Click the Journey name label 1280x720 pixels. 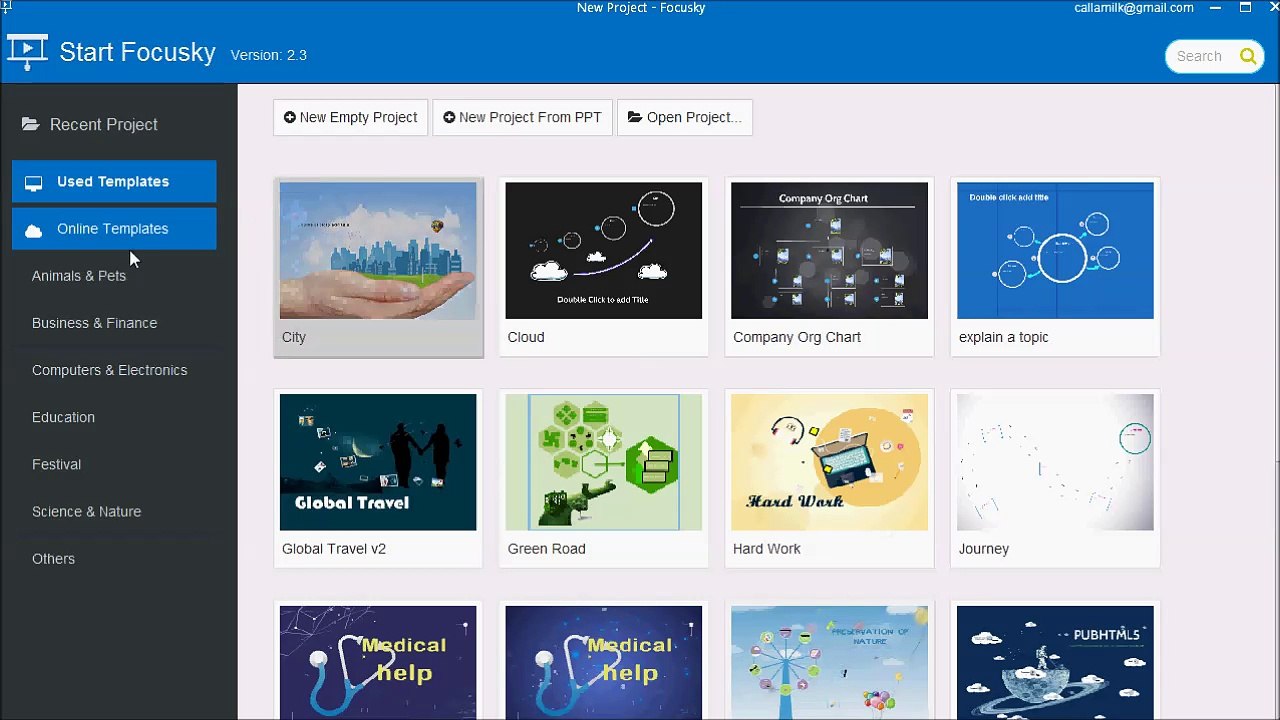984,549
